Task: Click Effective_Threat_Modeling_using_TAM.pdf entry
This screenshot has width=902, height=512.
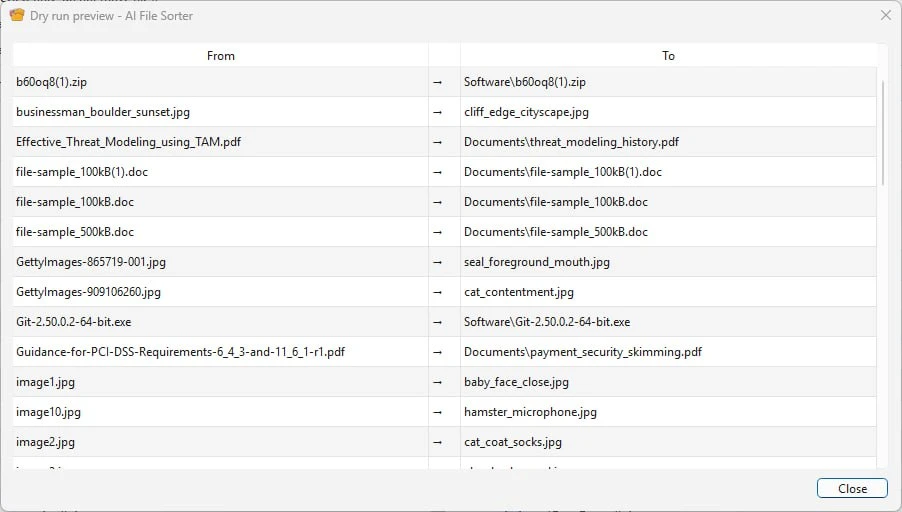Action: tap(128, 142)
